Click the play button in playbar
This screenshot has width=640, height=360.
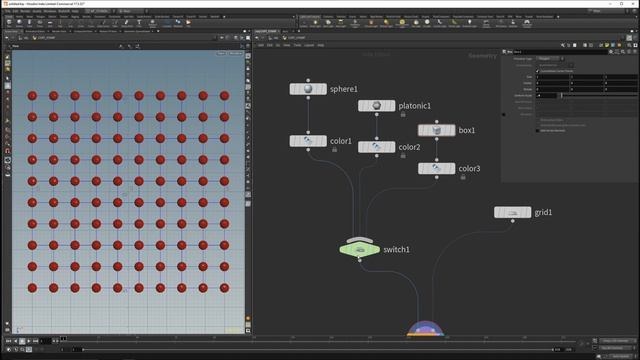[29, 341]
